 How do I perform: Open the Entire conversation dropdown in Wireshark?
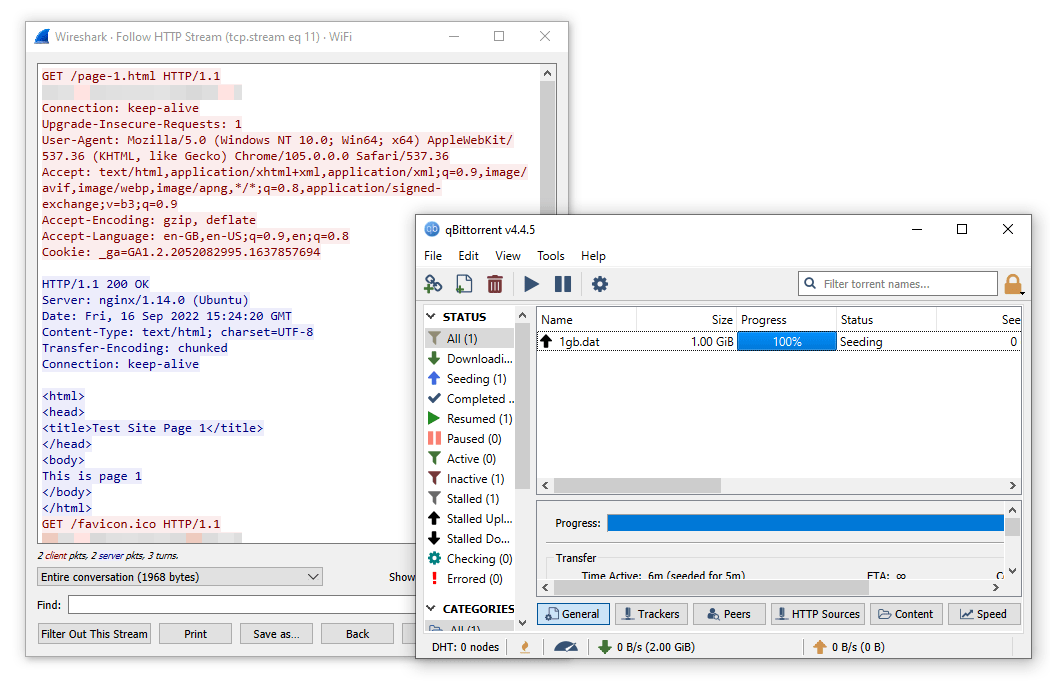pyautogui.click(x=179, y=577)
